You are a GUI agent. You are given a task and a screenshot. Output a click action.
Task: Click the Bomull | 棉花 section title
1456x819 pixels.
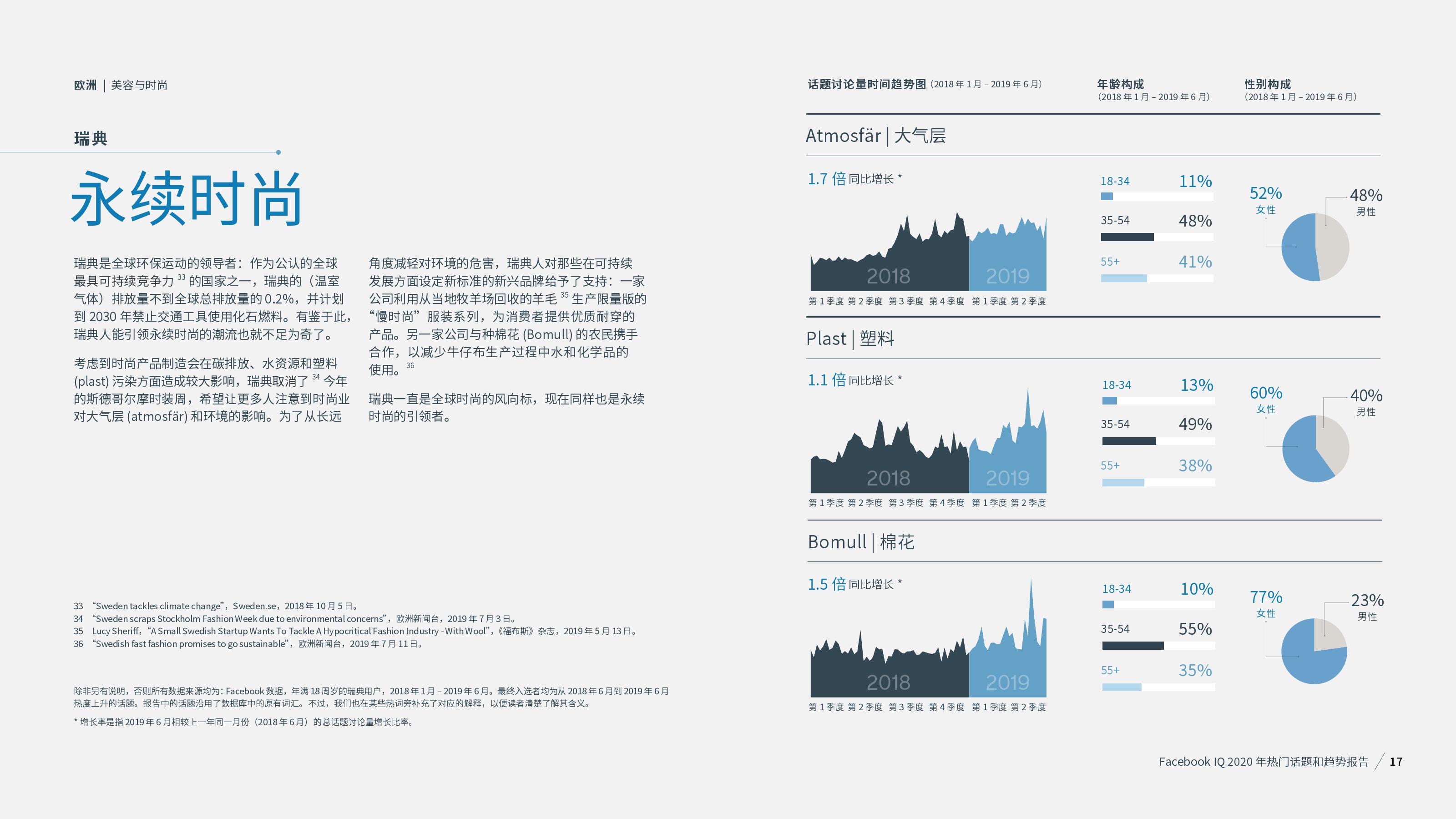pyautogui.click(x=861, y=542)
